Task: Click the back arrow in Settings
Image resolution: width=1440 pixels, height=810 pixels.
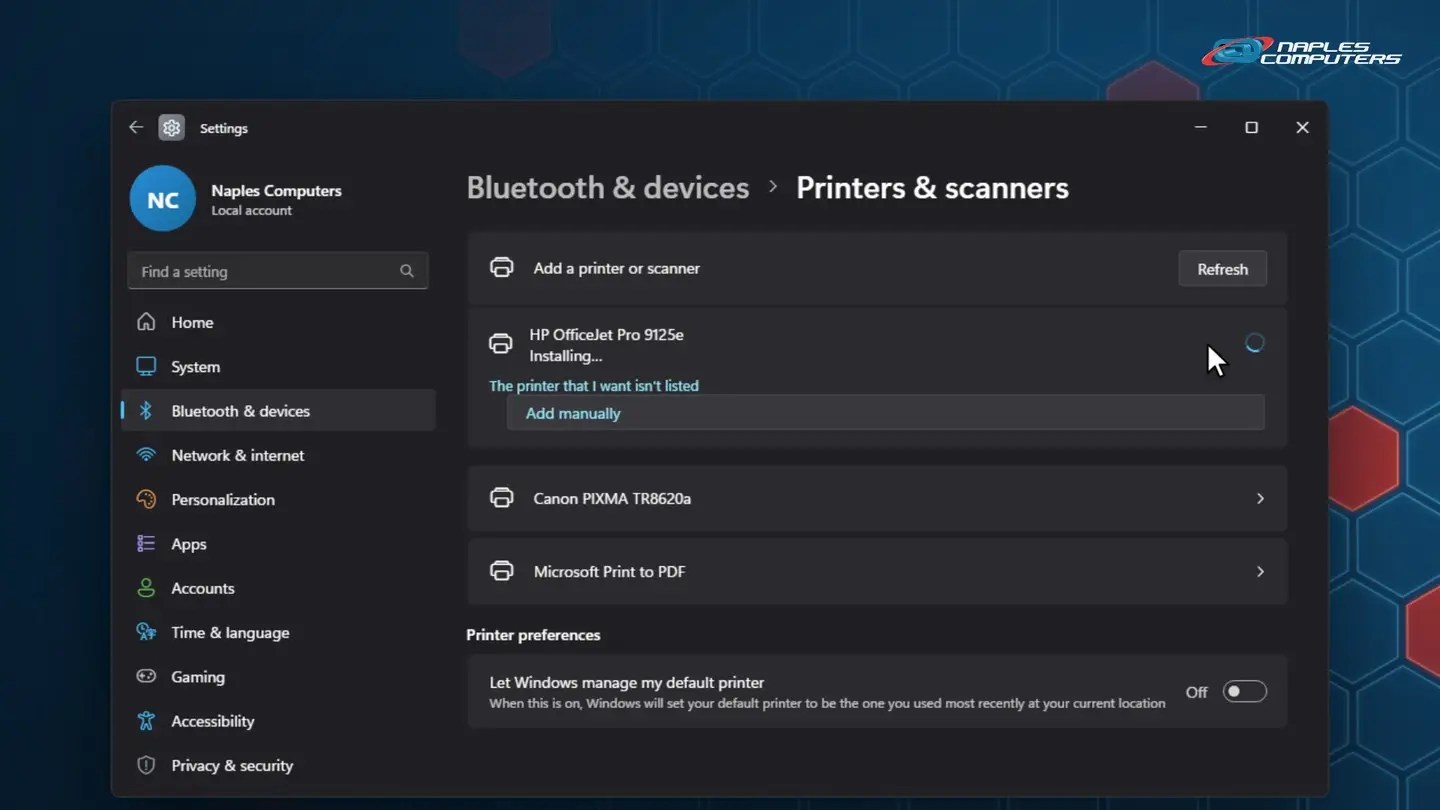Action: click(136, 127)
